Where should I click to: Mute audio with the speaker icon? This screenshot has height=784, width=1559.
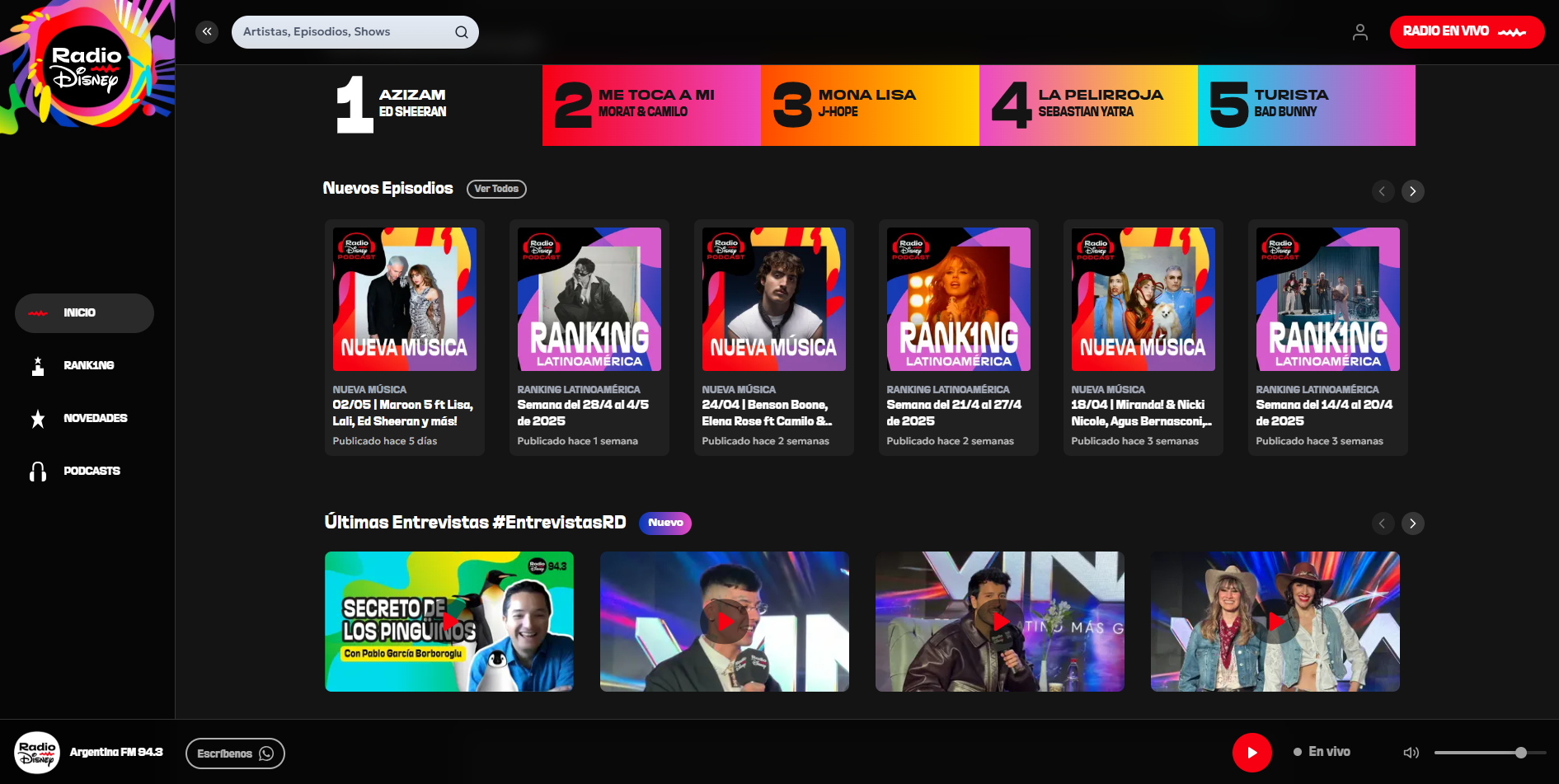(x=1411, y=752)
